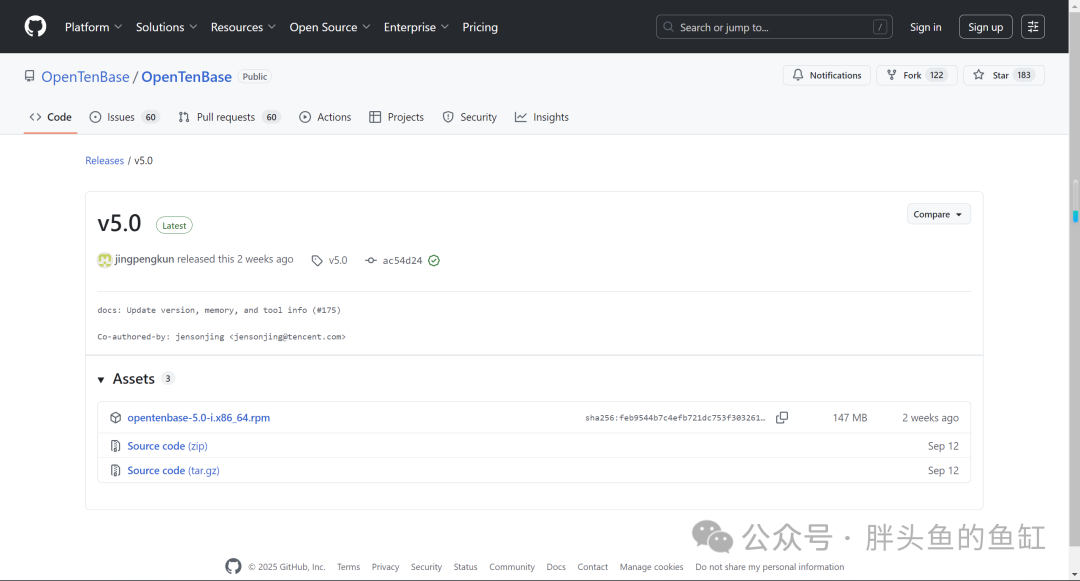Screen dimensions: 1080x581
Task: View the Insights tab
Action: click(x=542, y=117)
